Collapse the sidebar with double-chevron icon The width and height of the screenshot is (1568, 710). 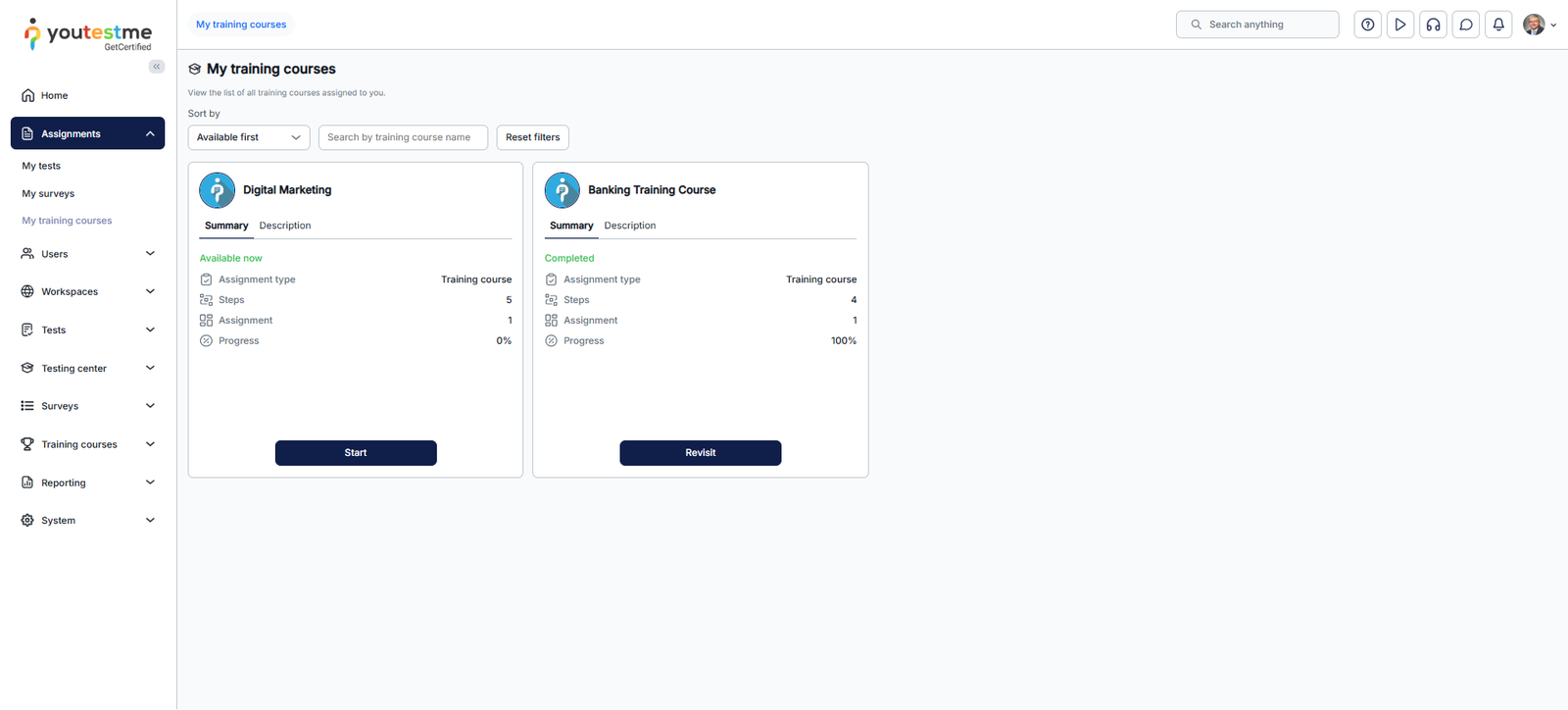click(157, 67)
